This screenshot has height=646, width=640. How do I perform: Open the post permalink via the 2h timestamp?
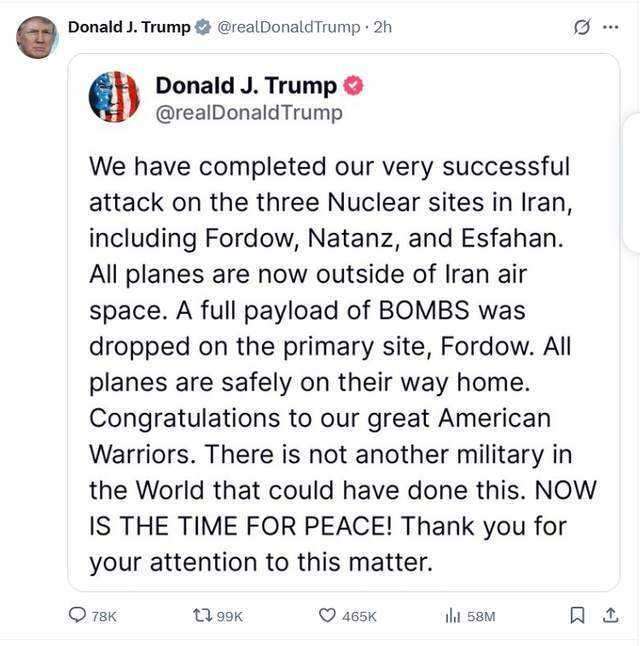(382, 27)
